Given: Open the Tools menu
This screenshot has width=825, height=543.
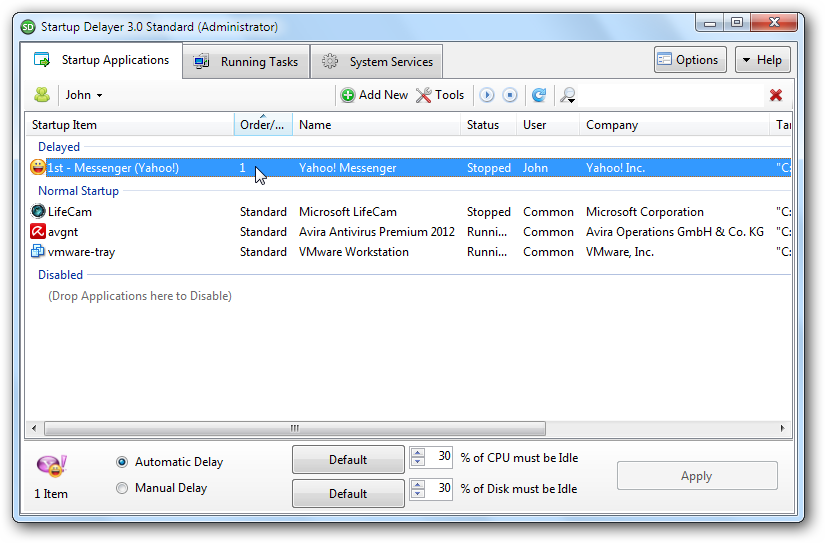Looking at the screenshot, I should (x=440, y=95).
